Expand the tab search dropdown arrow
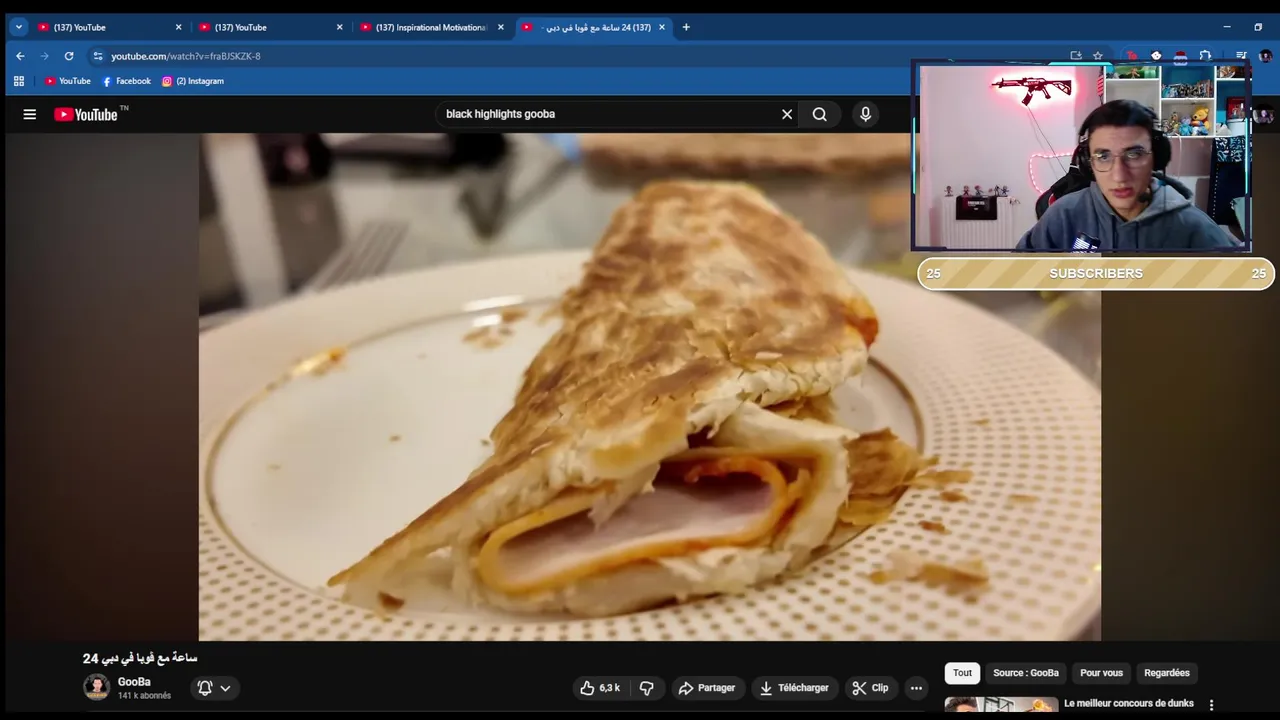Screen dimensions: 1280x720 [19, 27]
